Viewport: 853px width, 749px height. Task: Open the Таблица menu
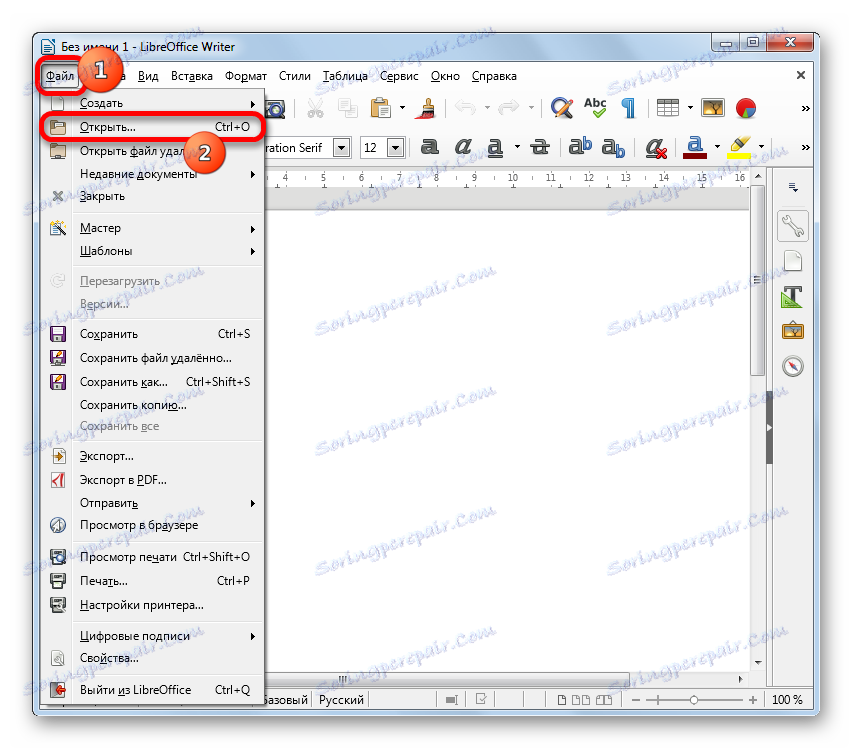[x=345, y=76]
